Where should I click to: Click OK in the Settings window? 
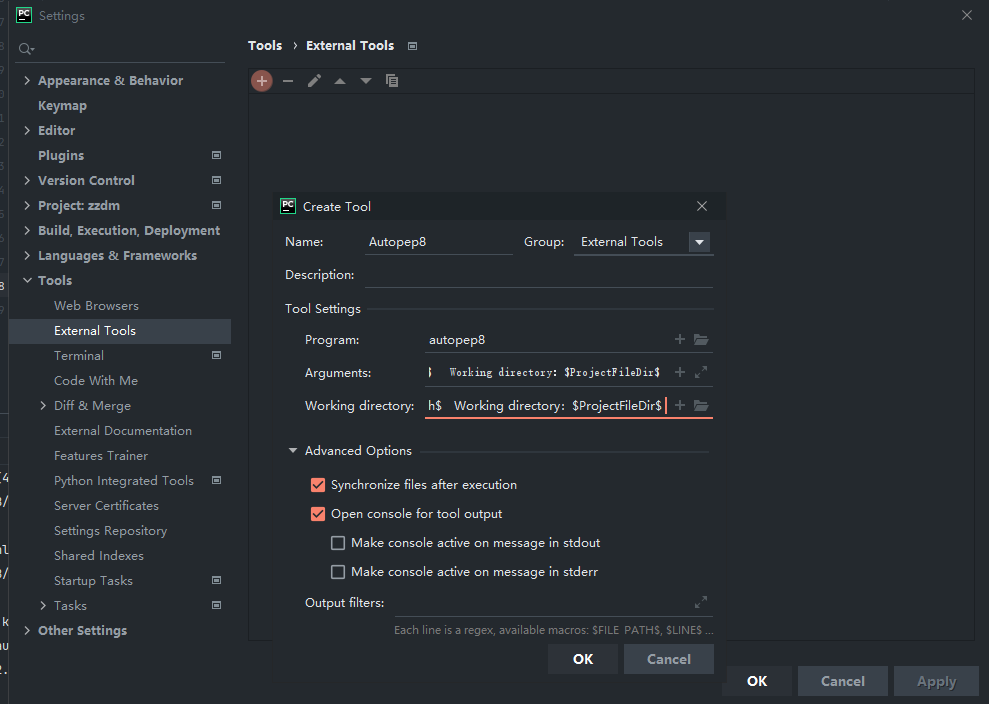757,681
